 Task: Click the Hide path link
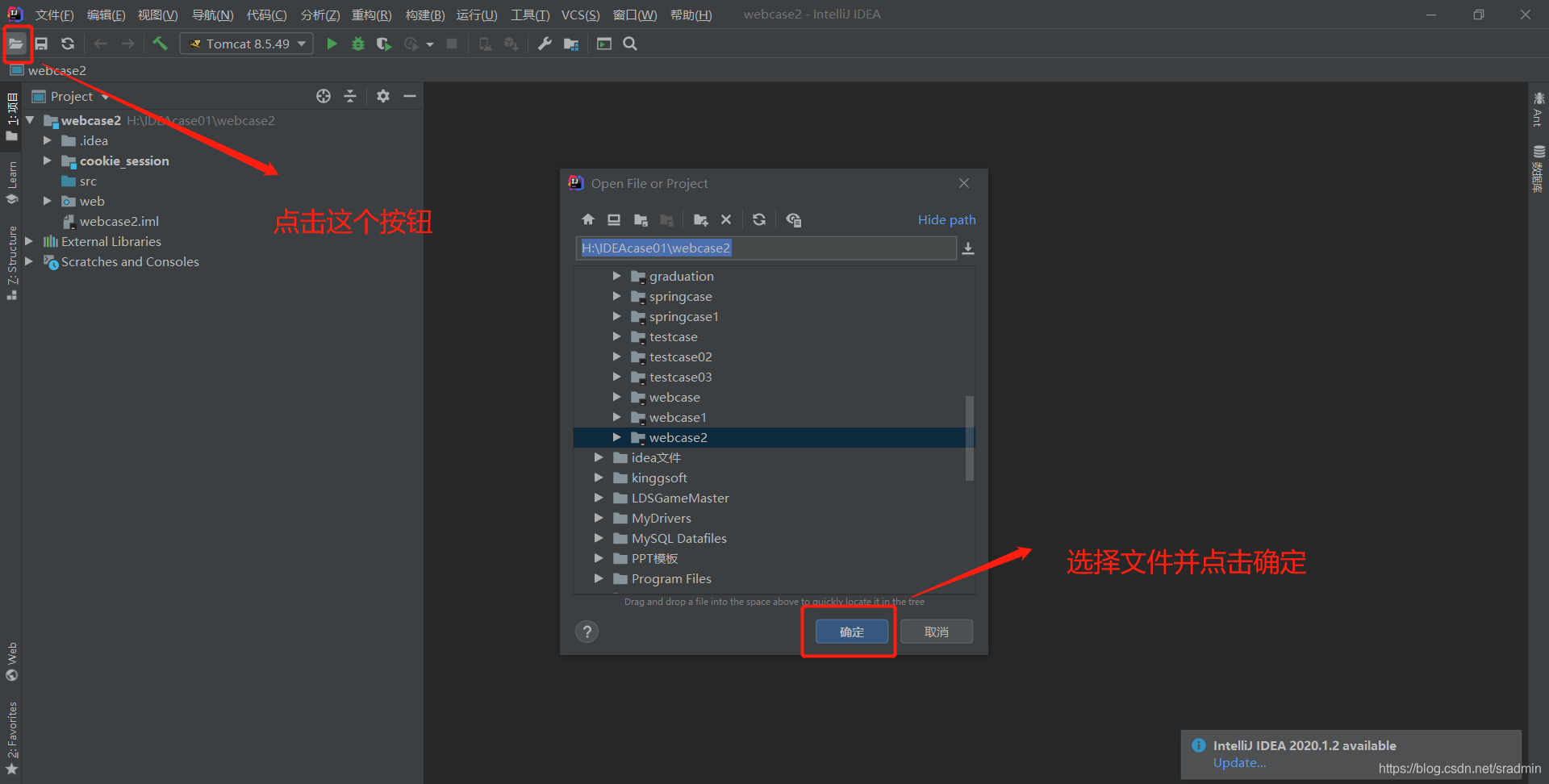pos(947,219)
